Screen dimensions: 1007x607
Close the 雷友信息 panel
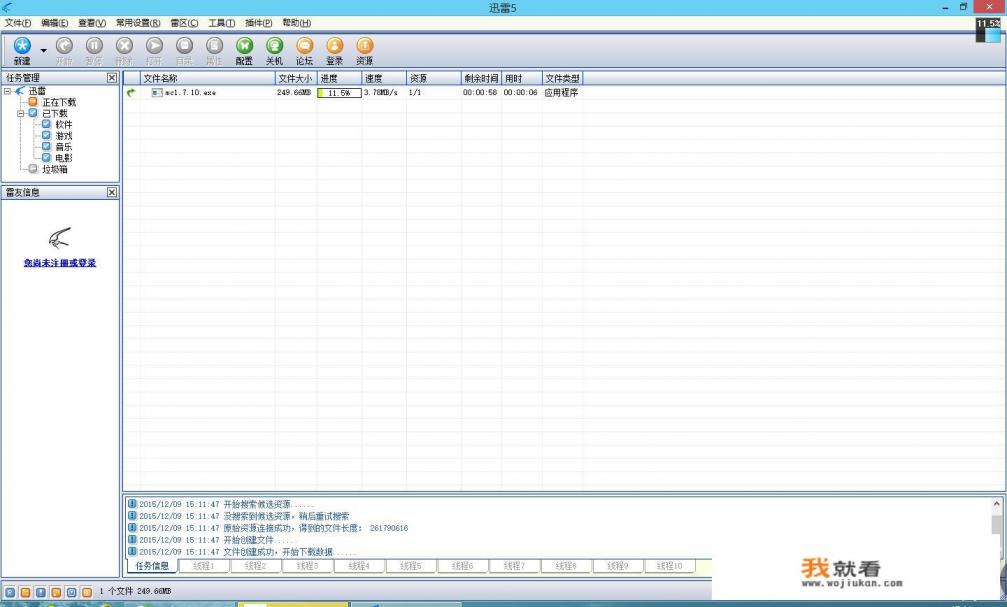(112, 192)
